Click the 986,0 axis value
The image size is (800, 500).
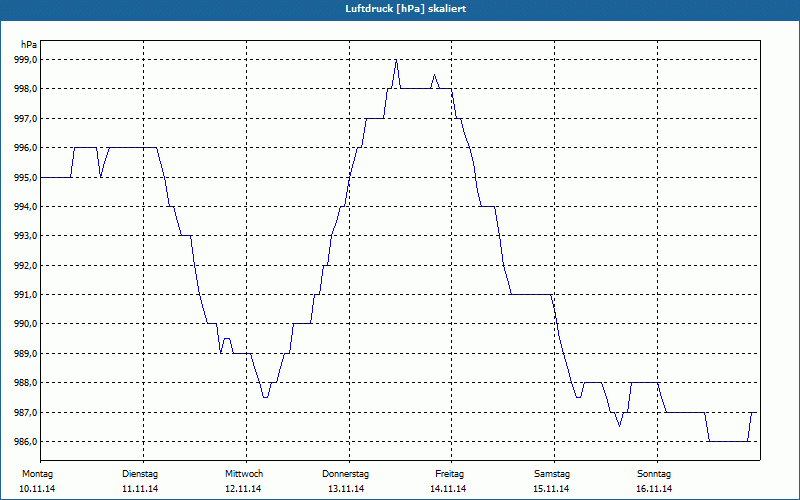tap(26, 441)
